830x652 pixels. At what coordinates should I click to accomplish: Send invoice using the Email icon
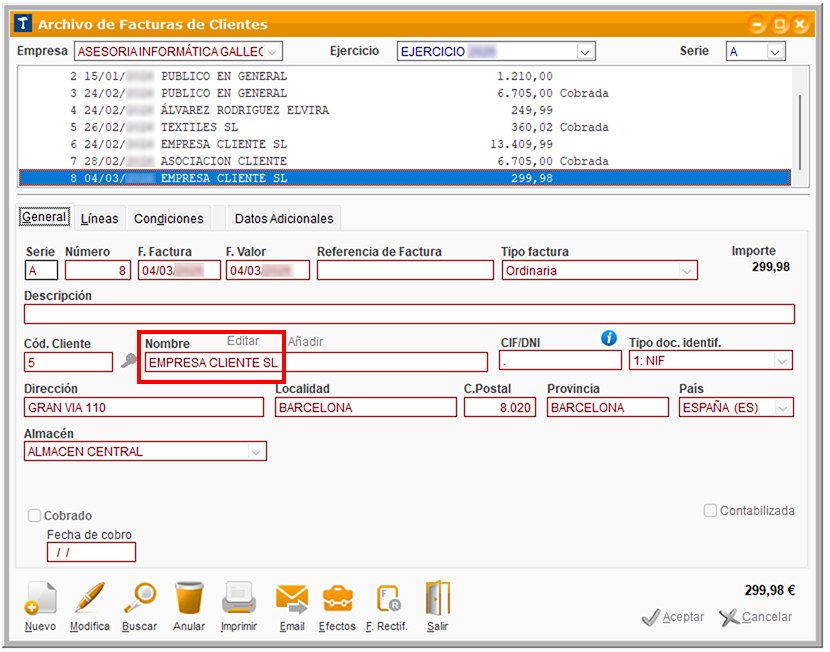(292, 600)
